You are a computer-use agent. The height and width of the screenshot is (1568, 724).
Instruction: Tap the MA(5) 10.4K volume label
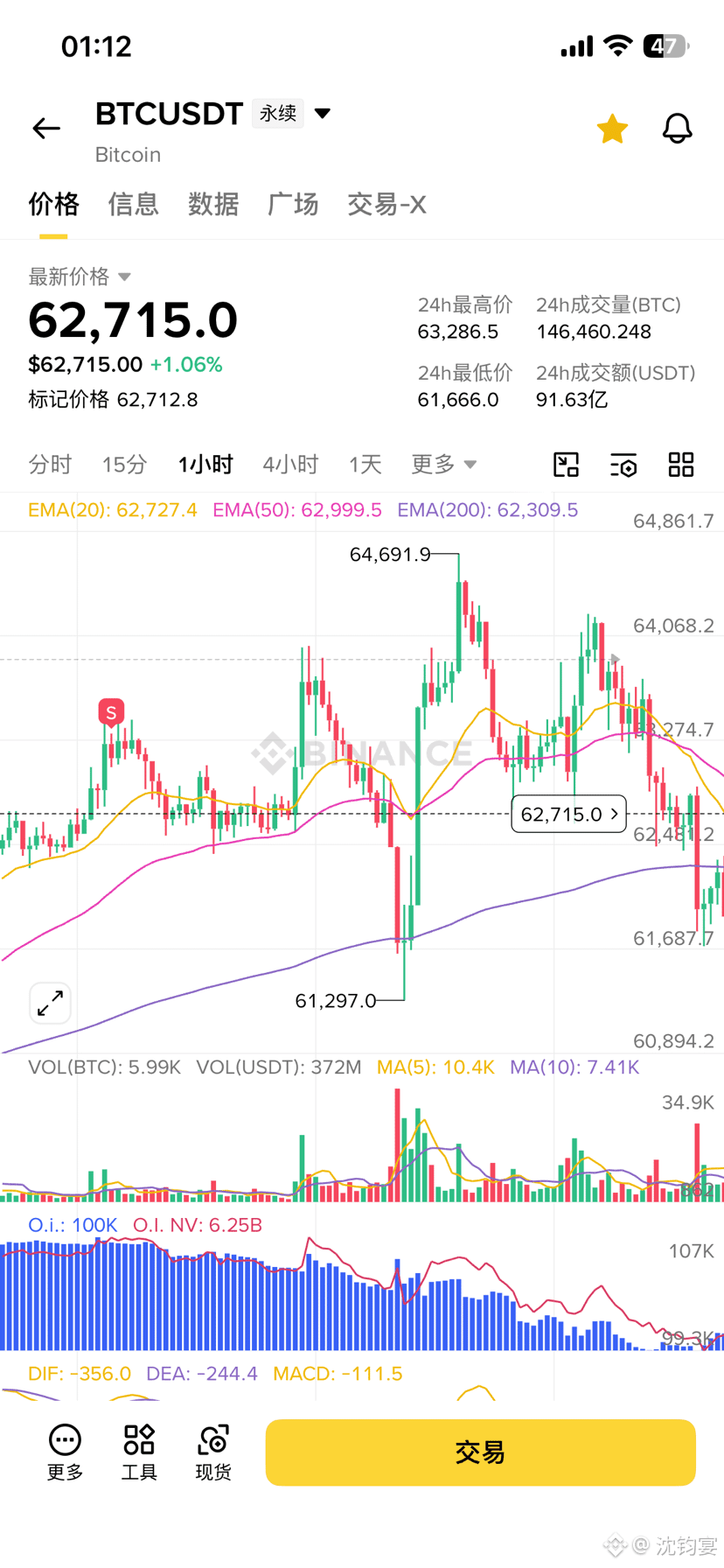(x=435, y=1067)
